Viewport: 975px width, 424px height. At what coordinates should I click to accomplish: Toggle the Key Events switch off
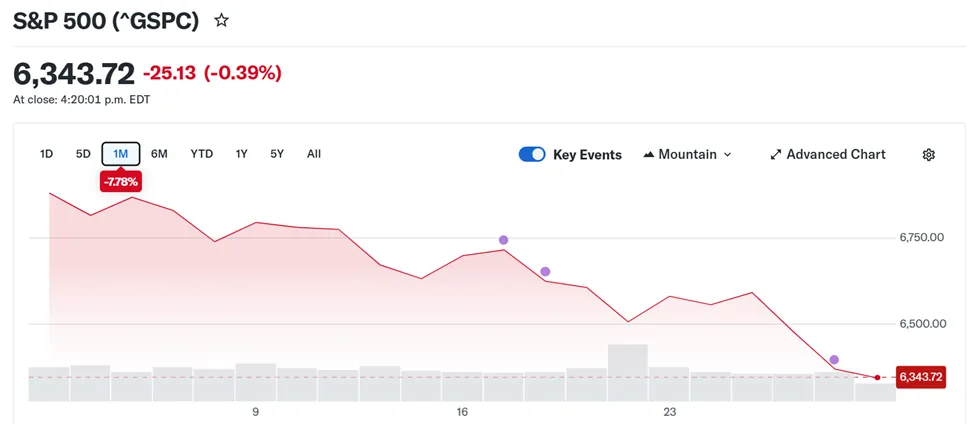(532, 155)
